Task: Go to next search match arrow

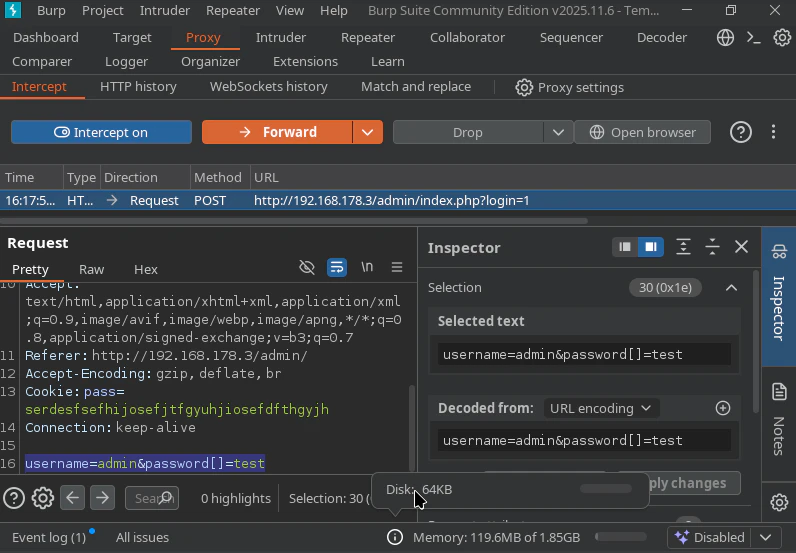Action: click(103, 498)
